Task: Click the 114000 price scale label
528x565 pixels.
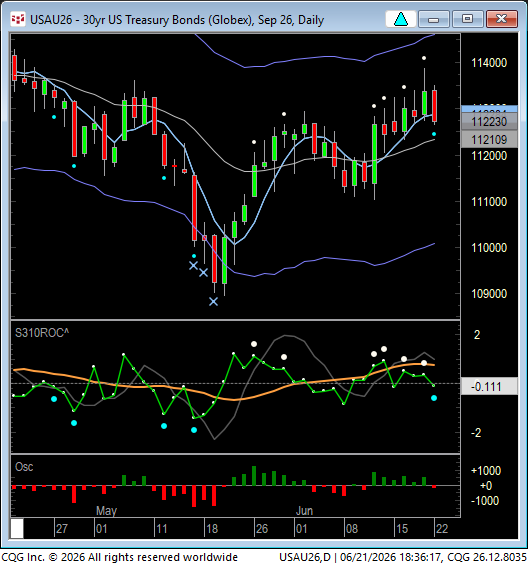Action: tap(489, 63)
